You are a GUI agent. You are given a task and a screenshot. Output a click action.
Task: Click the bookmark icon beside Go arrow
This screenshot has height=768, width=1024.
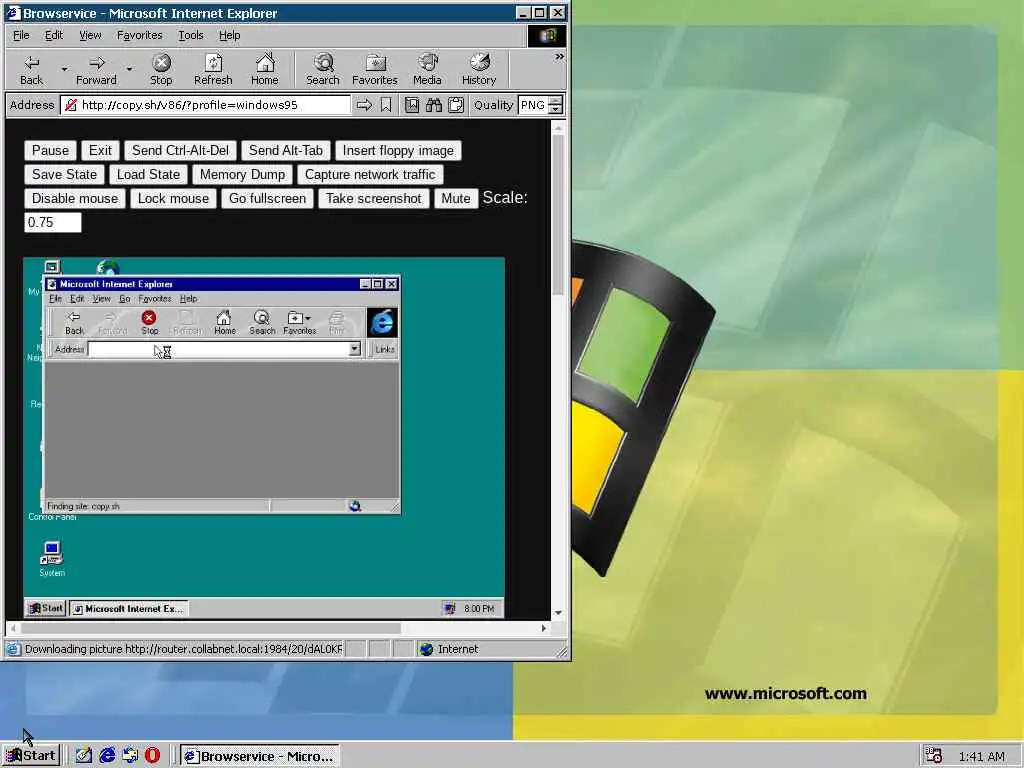(x=386, y=104)
